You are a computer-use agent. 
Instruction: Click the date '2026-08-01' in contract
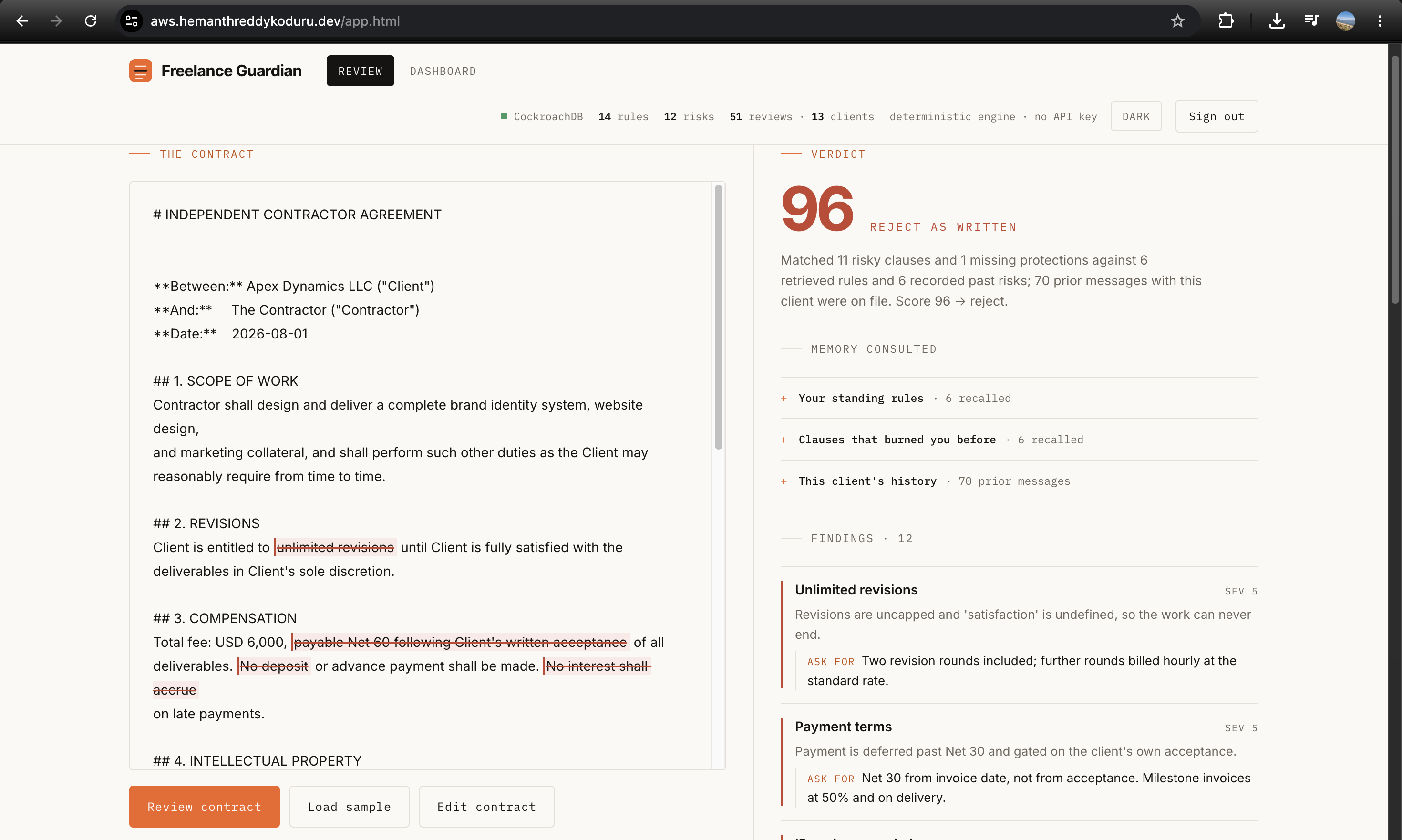269,333
